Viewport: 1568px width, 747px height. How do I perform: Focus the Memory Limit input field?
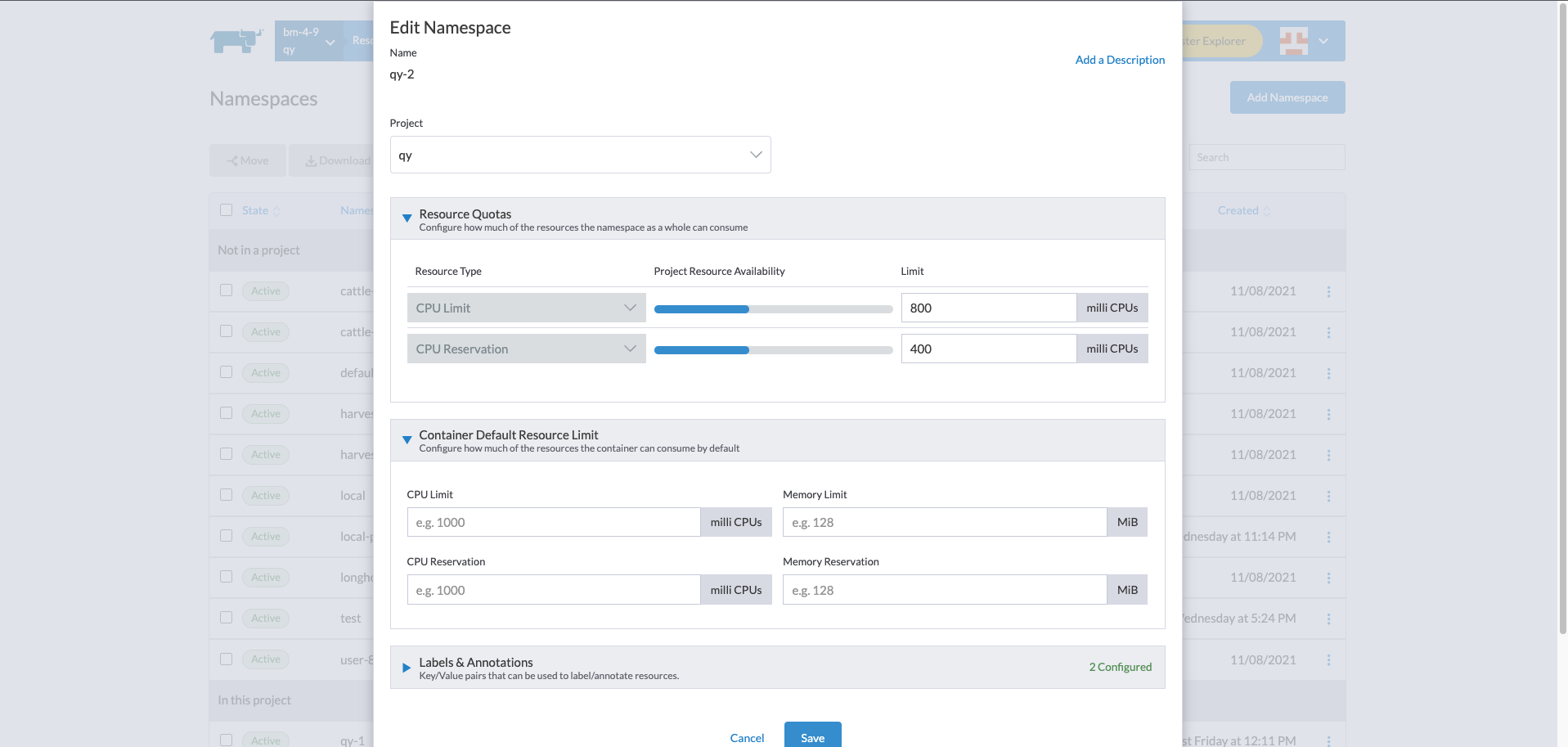pyautogui.click(x=945, y=522)
